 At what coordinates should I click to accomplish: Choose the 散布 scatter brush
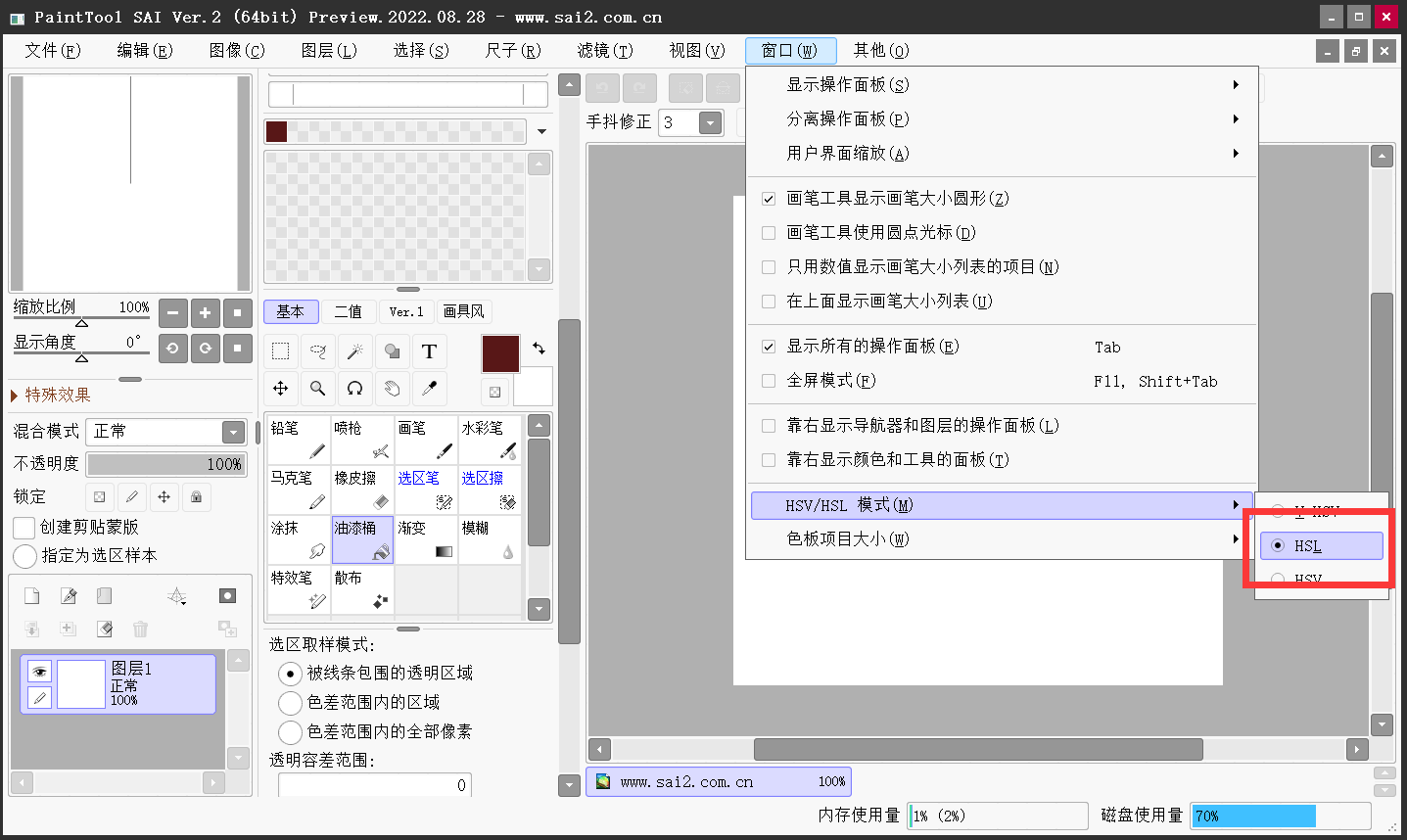pyautogui.click(x=362, y=589)
